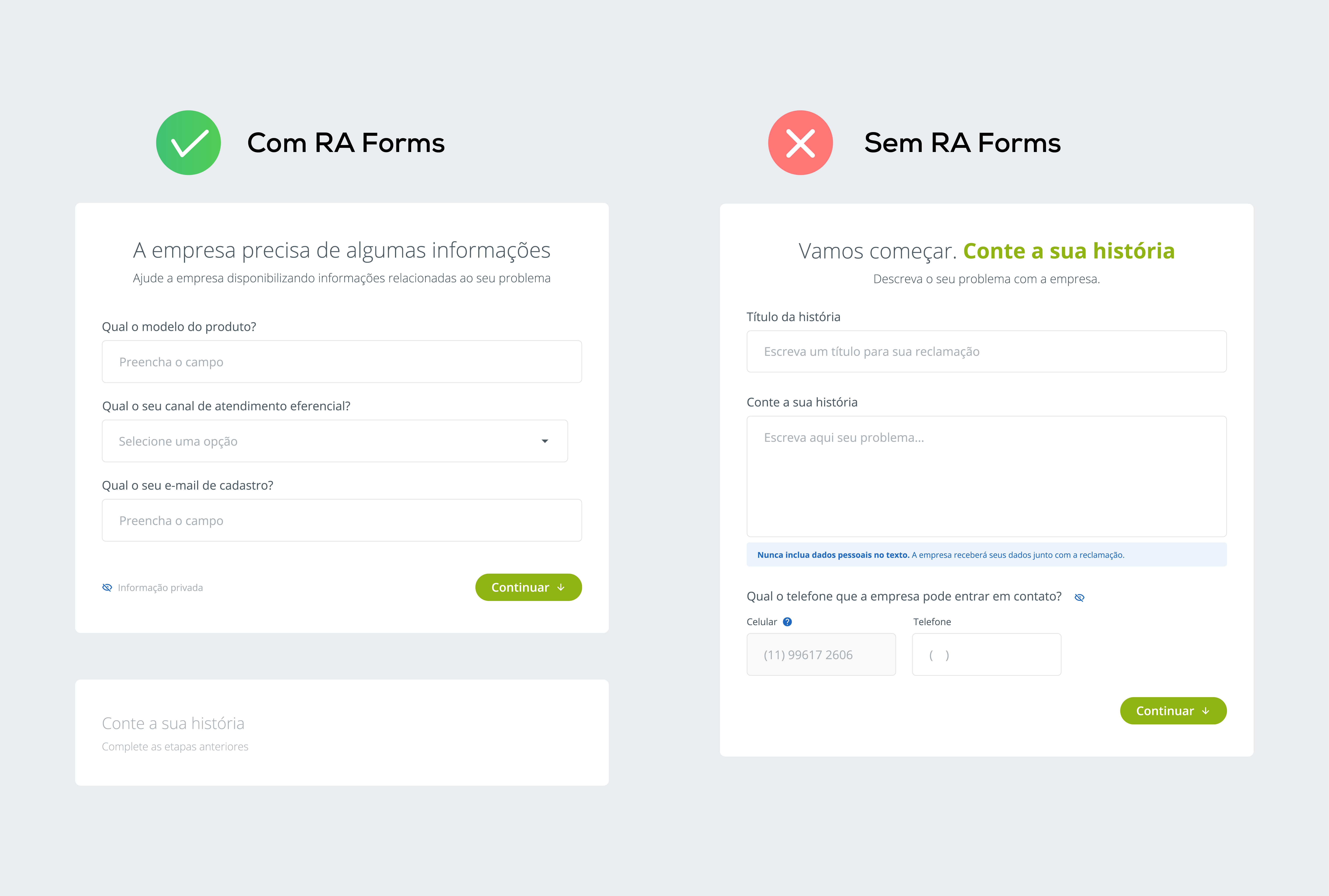Open the help tooltip next to the Celular label
Viewport: 1329px width, 896px height.
pyautogui.click(x=787, y=622)
